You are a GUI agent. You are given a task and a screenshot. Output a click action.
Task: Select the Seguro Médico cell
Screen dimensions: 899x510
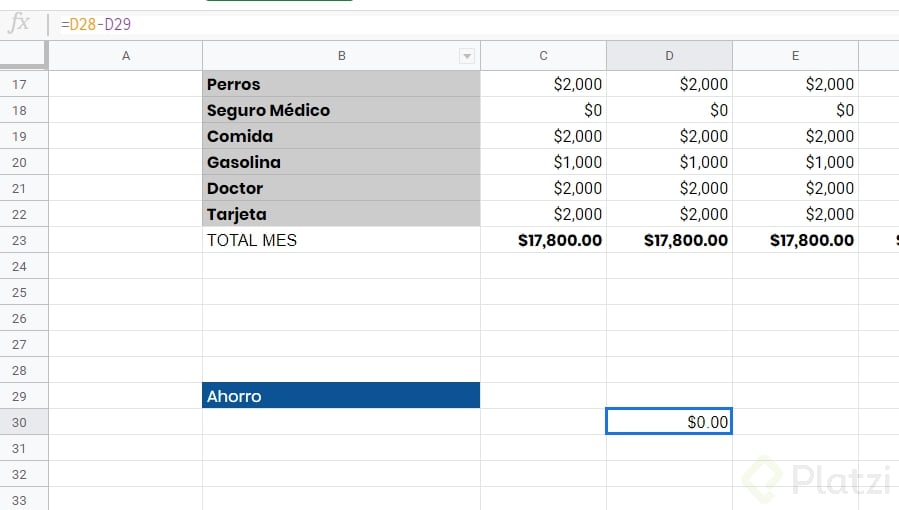tap(341, 110)
